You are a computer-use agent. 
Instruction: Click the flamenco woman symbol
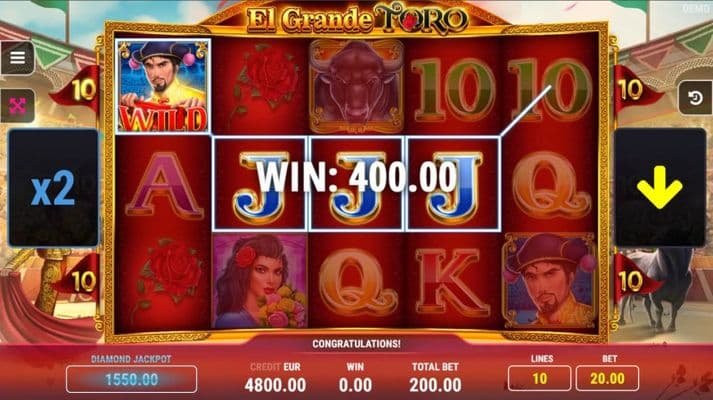260,281
